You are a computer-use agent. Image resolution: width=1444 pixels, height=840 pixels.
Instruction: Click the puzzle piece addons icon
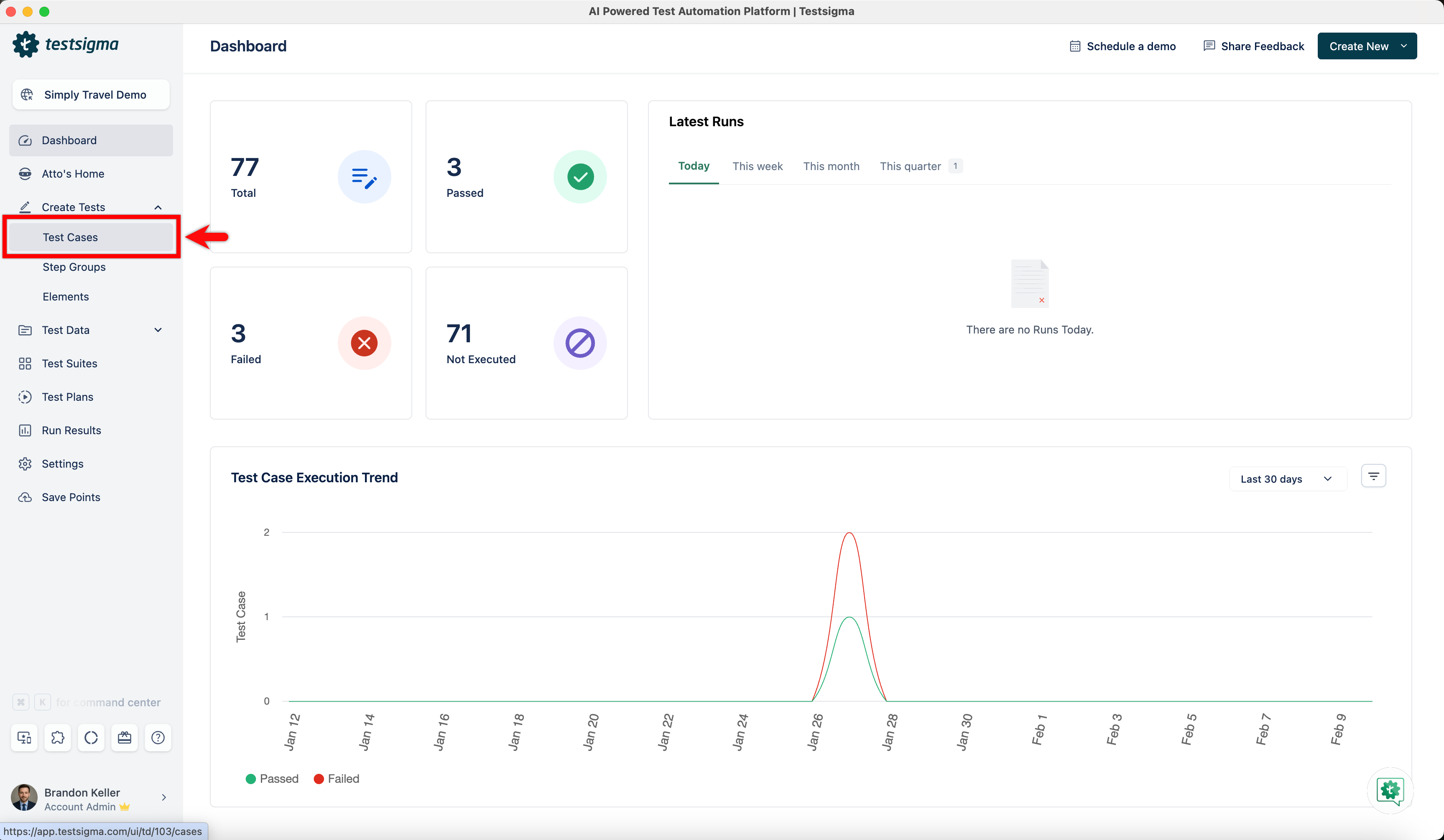tap(58, 738)
